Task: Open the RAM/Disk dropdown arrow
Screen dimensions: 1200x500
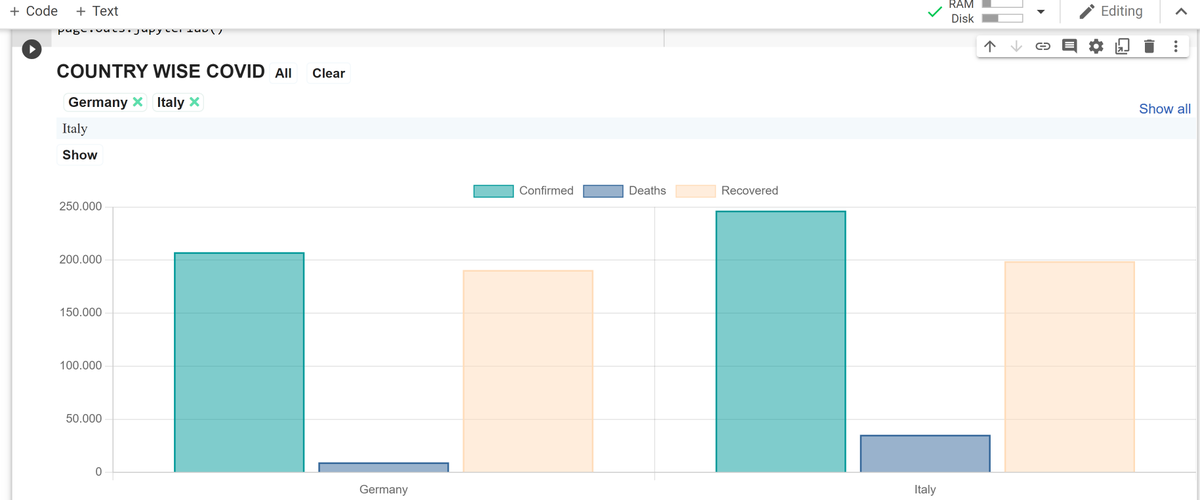Action: tap(1041, 12)
